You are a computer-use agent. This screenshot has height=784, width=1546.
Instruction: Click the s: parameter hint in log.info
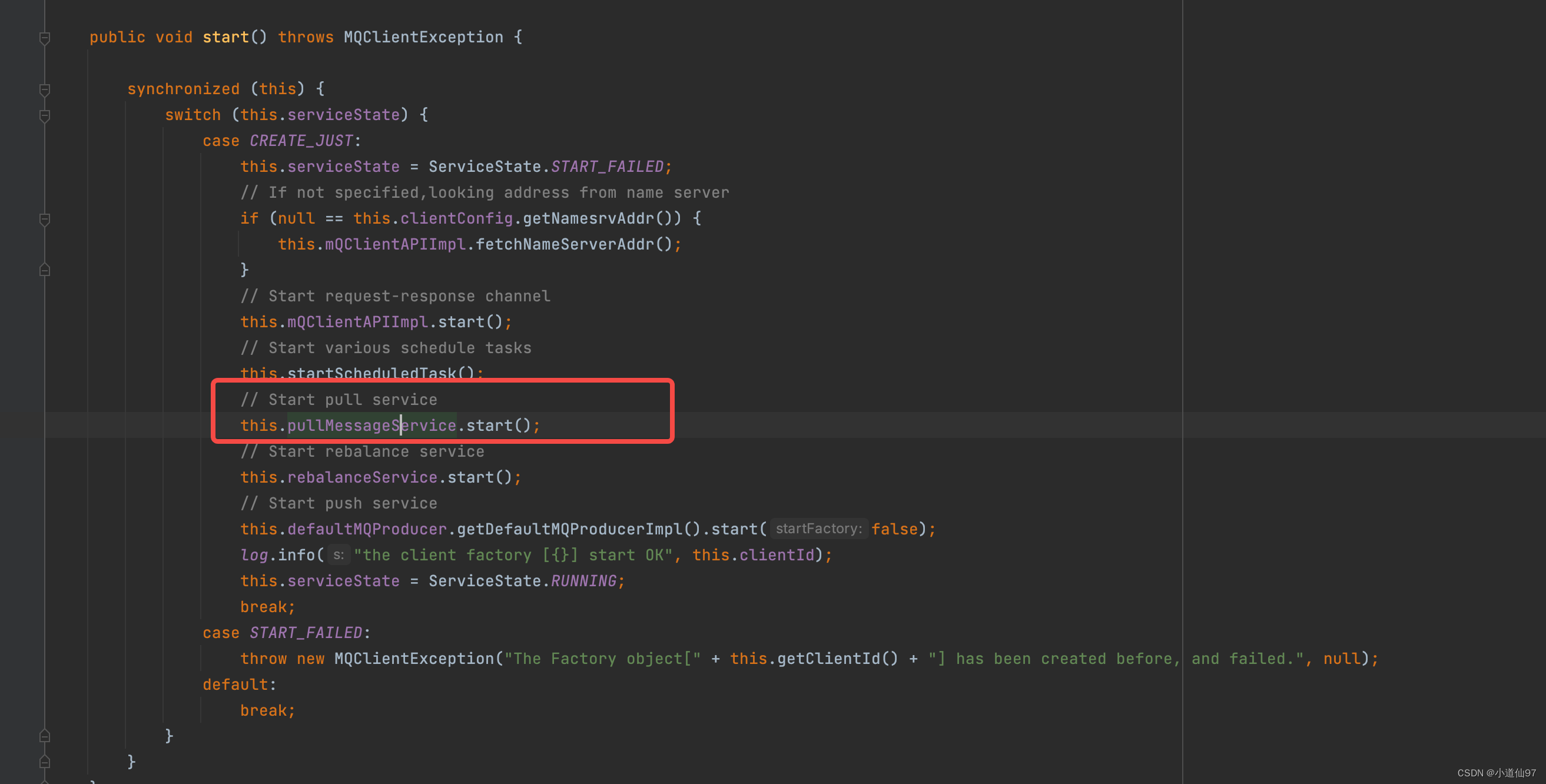click(339, 555)
